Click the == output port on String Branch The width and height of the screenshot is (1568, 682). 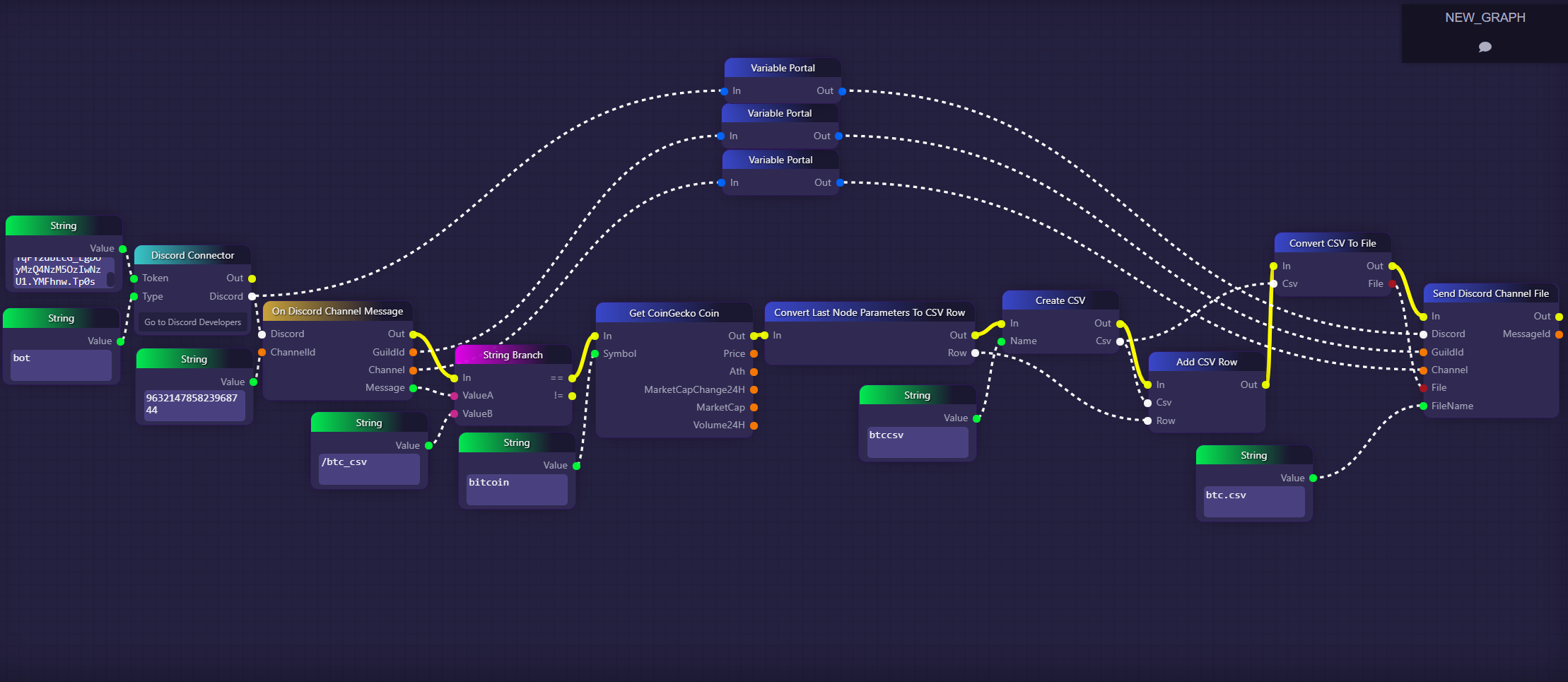[x=572, y=378]
